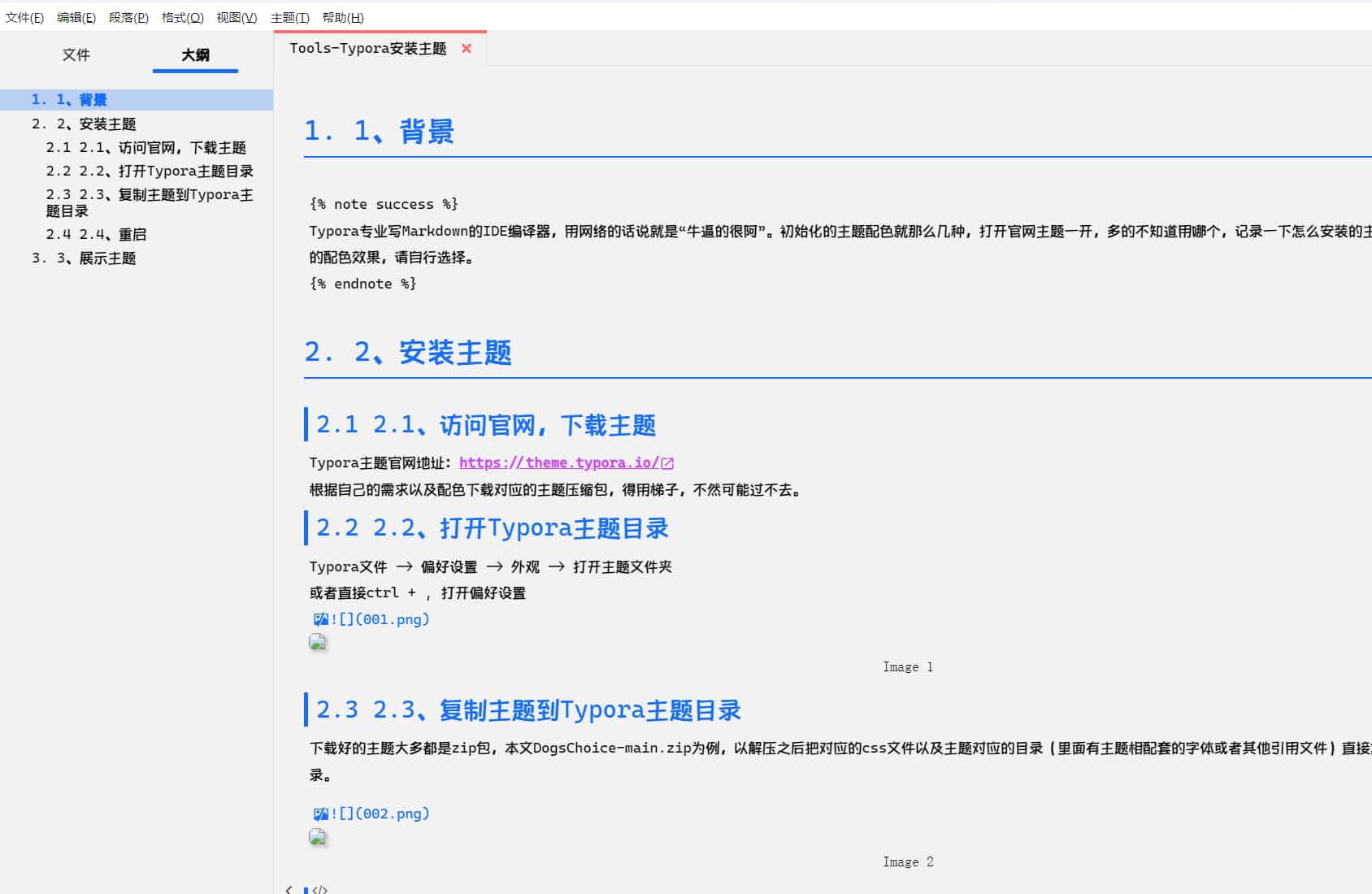Close the Tools-Typora安装主题 tab
This screenshot has width=1372, height=894.
(x=467, y=49)
